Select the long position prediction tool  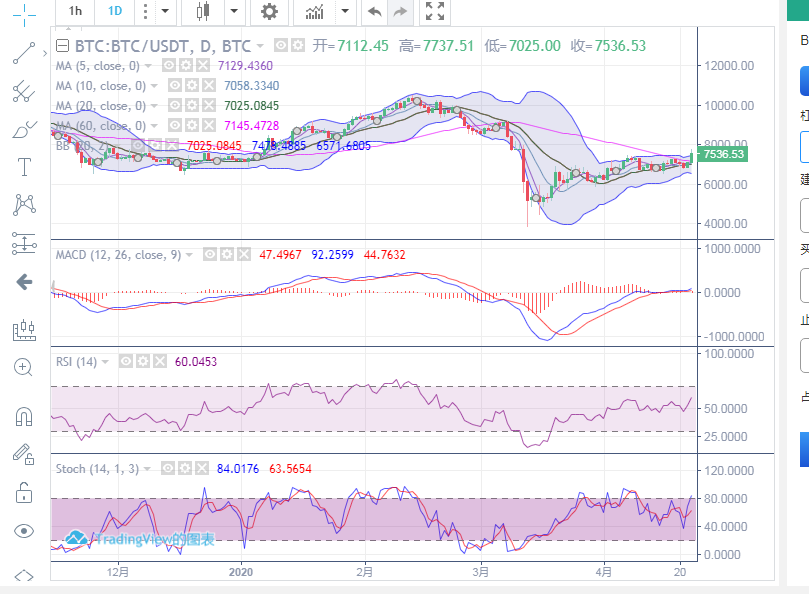click(x=24, y=243)
